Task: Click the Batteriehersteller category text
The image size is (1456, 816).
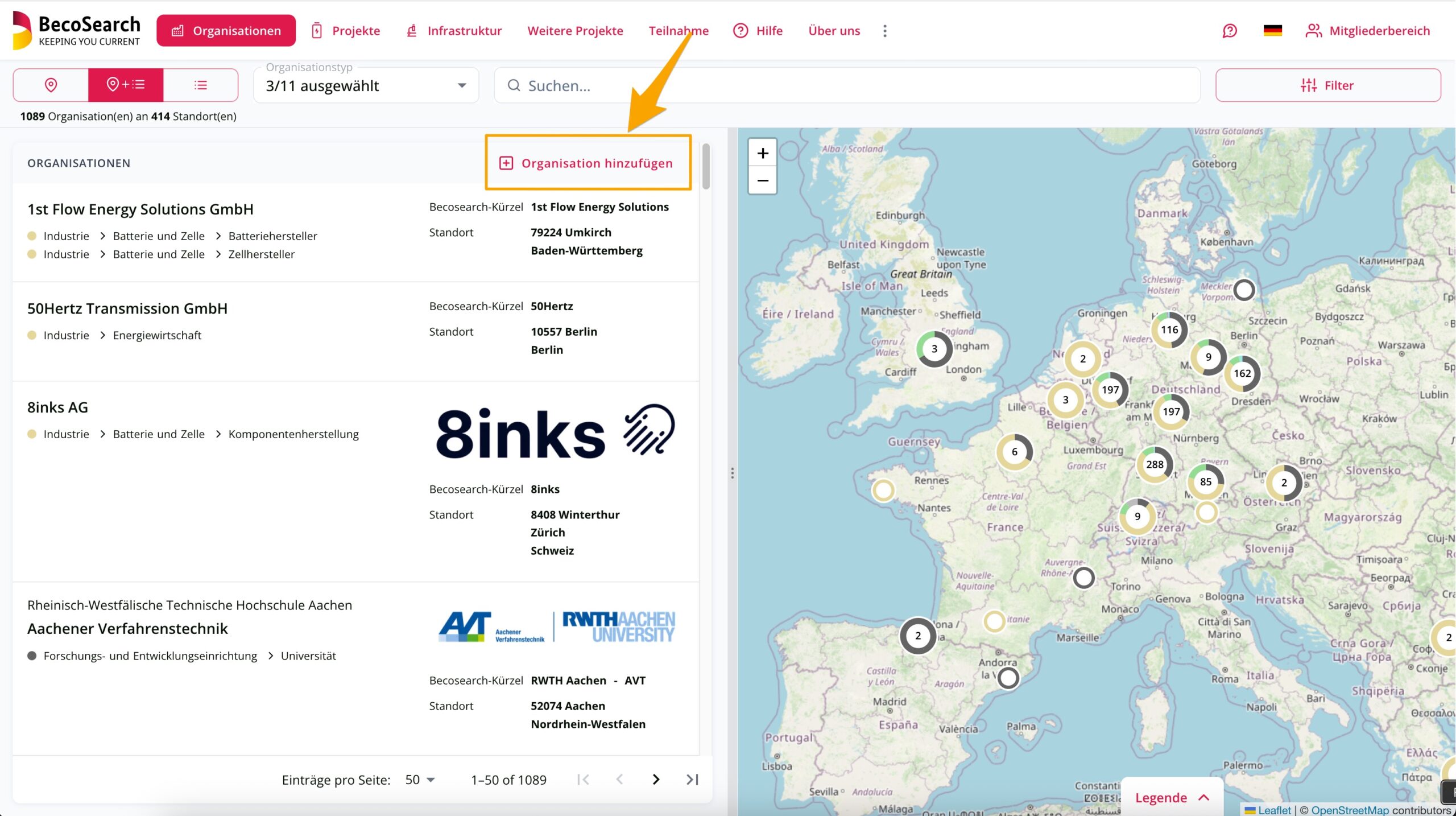Action: 273,236
